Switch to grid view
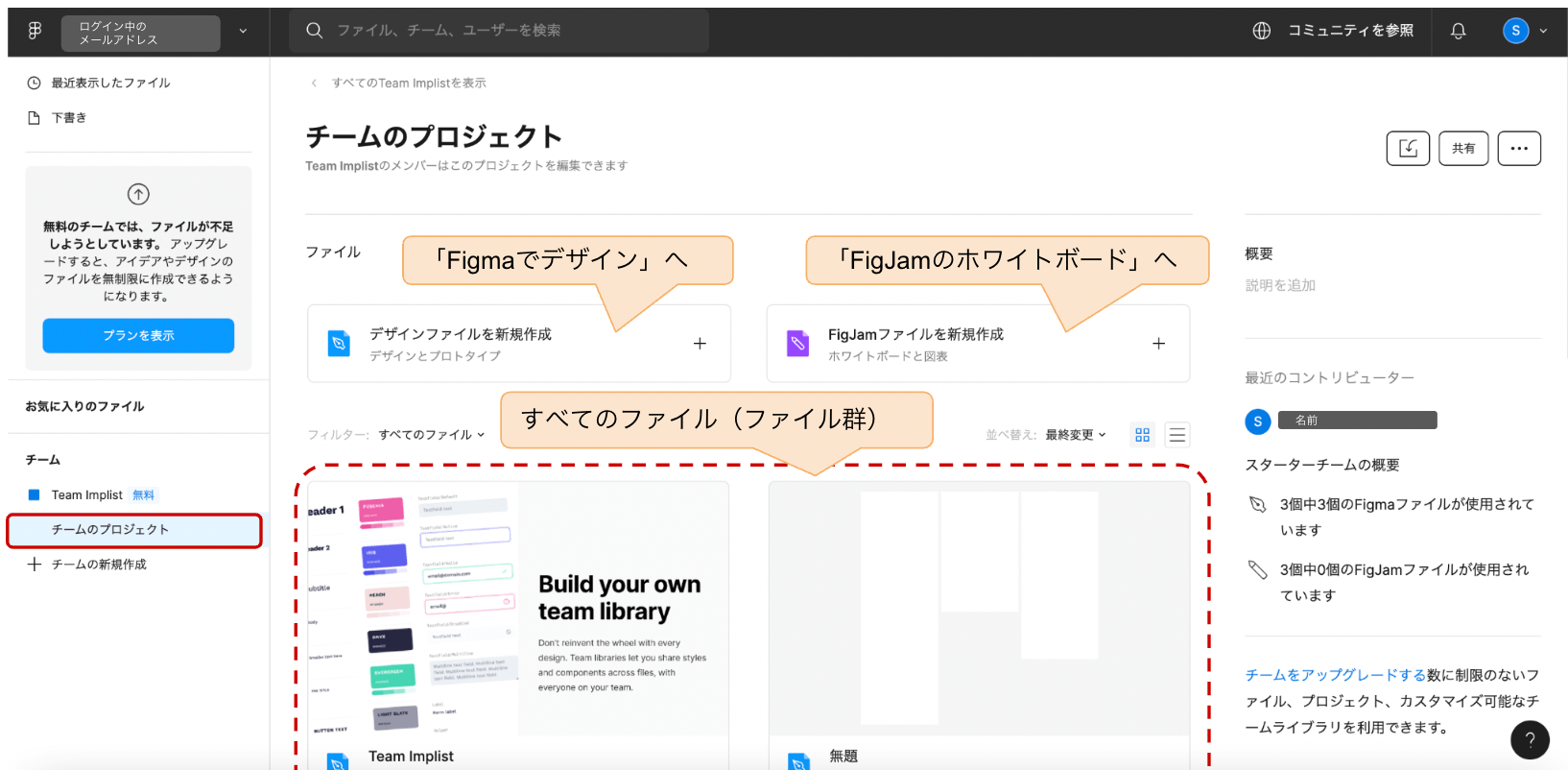 (1142, 435)
